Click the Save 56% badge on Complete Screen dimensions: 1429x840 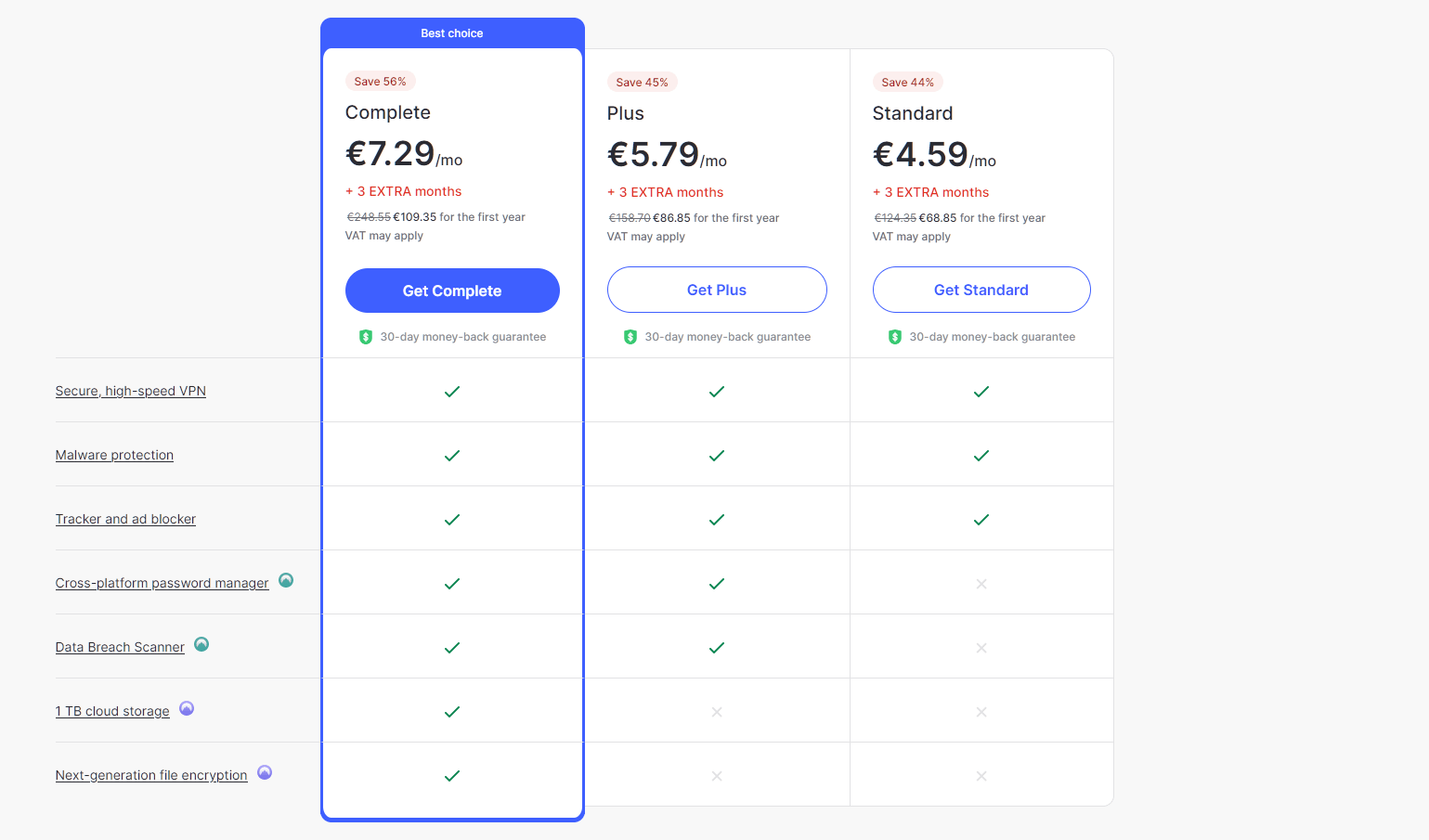(x=380, y=82)
